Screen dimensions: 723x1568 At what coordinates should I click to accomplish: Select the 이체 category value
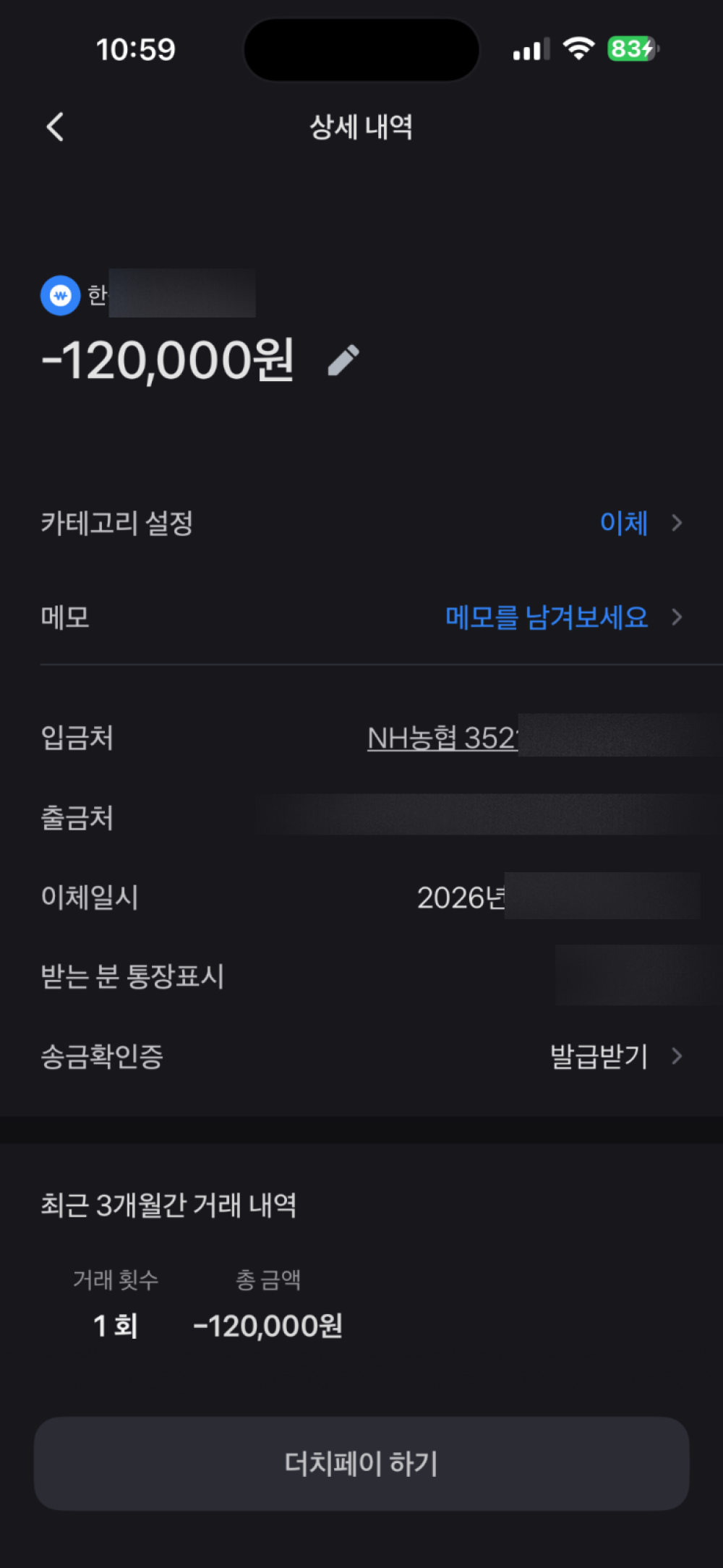tap(623, 523)
